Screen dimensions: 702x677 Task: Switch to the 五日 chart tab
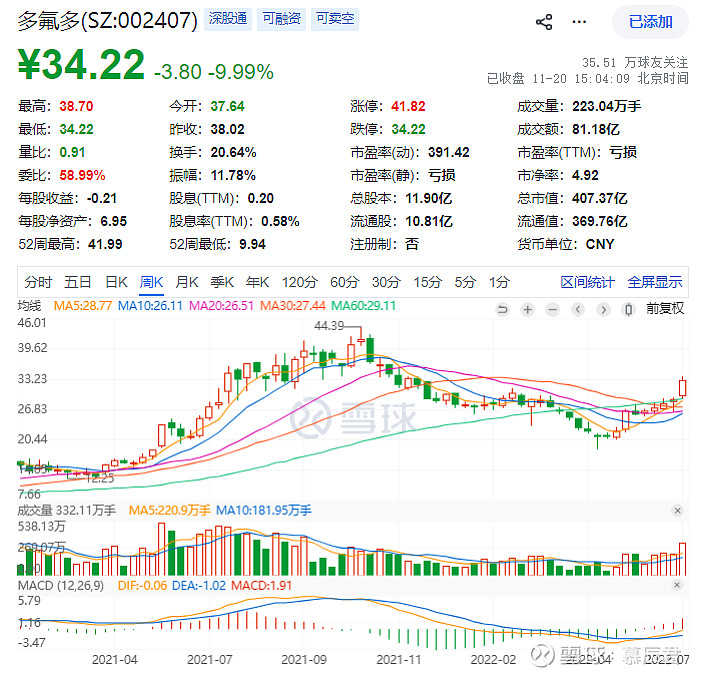pos(77,283)
